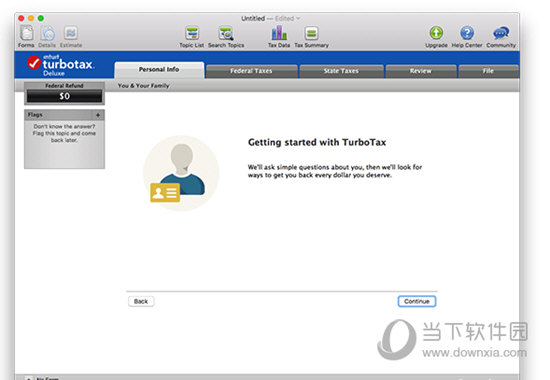Go to the Review tab
The height and width of the screenshot is (380, 550).
coord(421,71)
